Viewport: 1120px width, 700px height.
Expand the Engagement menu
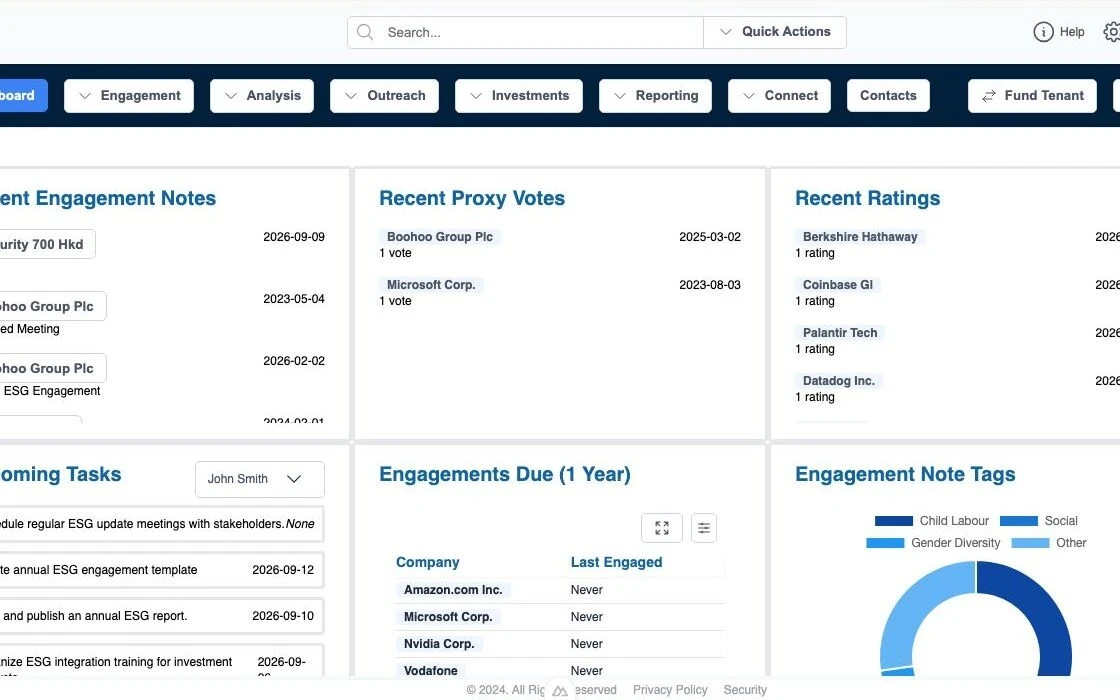point(129,96)
